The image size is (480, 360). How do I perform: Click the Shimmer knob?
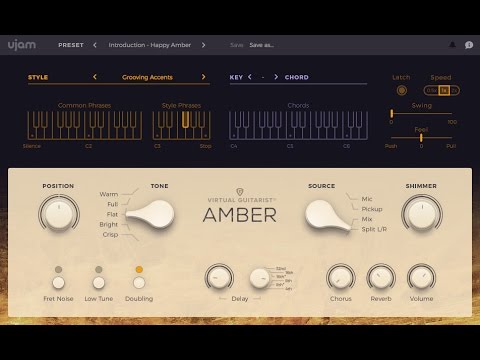coord(422,214)
